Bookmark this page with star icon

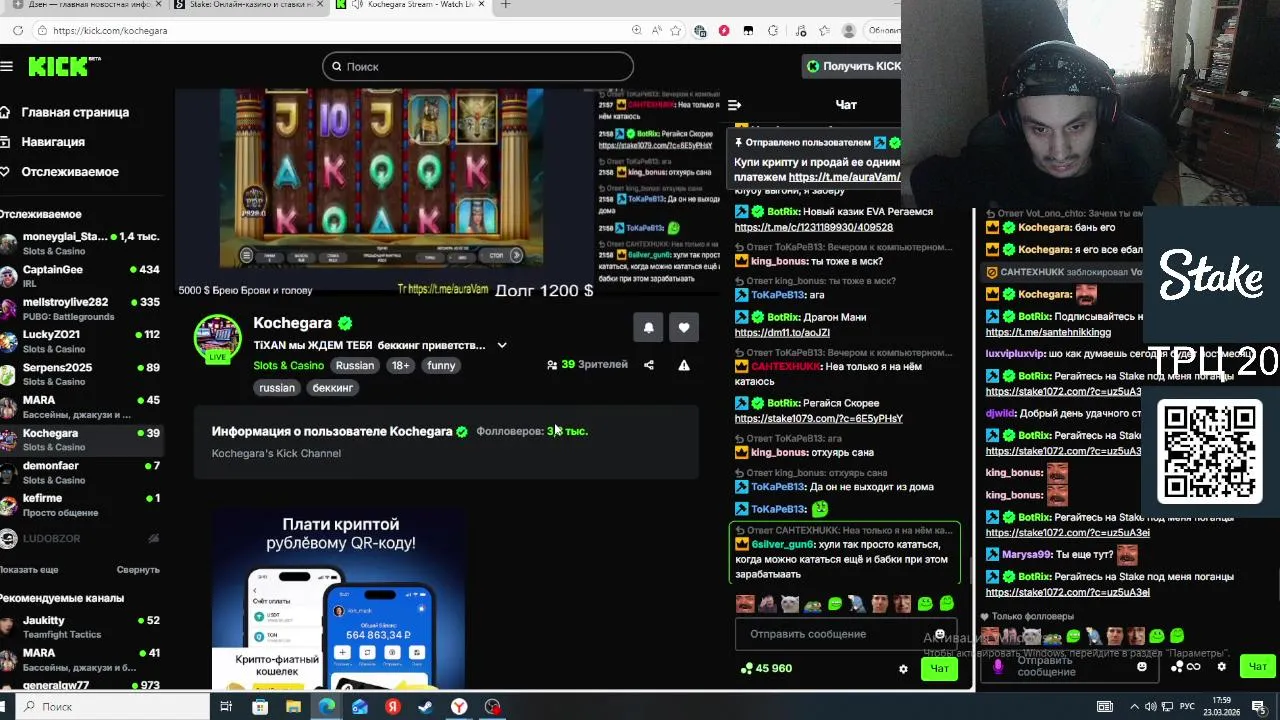point(676,31)
